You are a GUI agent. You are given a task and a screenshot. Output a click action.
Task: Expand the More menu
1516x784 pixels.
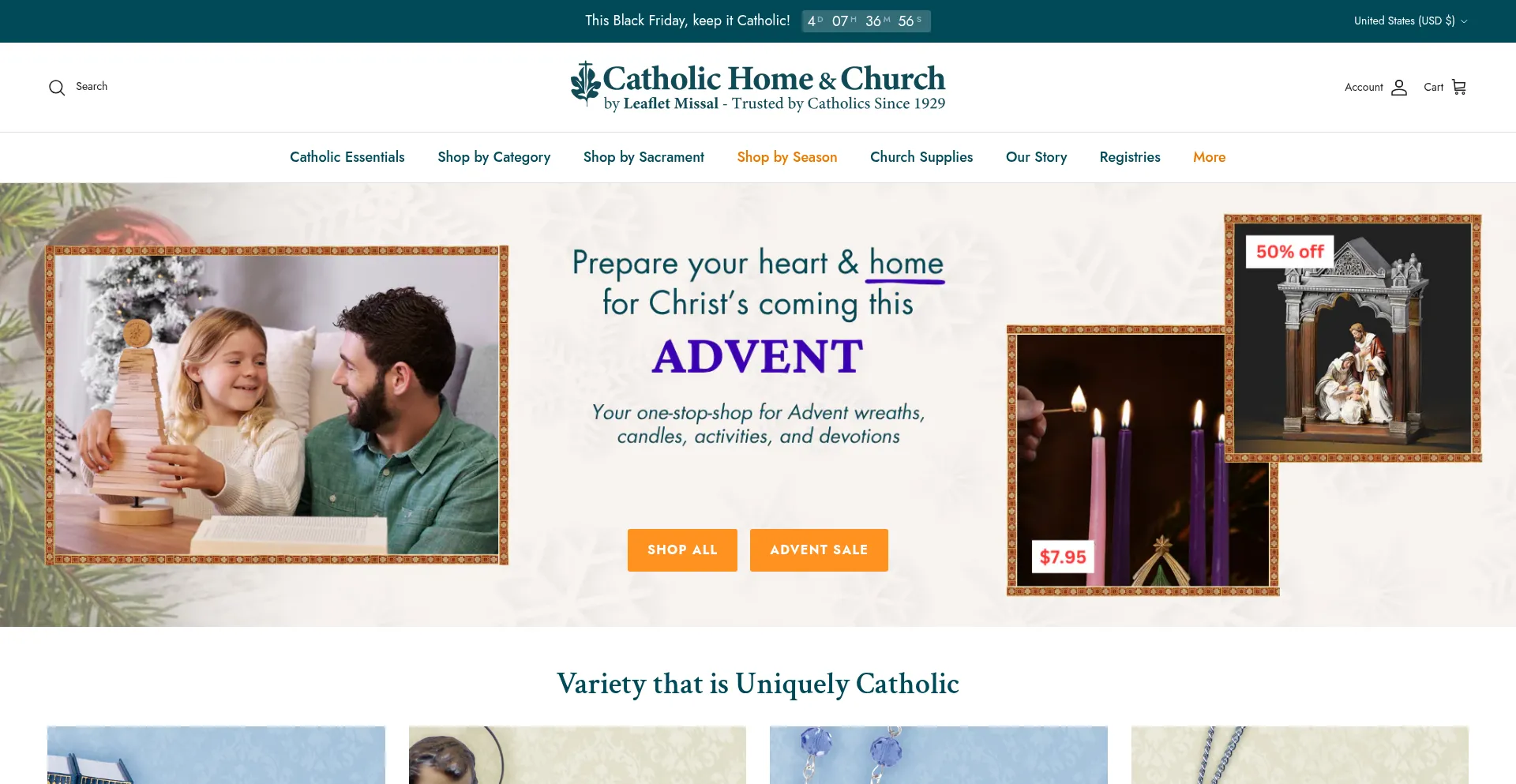(x=1210, y=157)
